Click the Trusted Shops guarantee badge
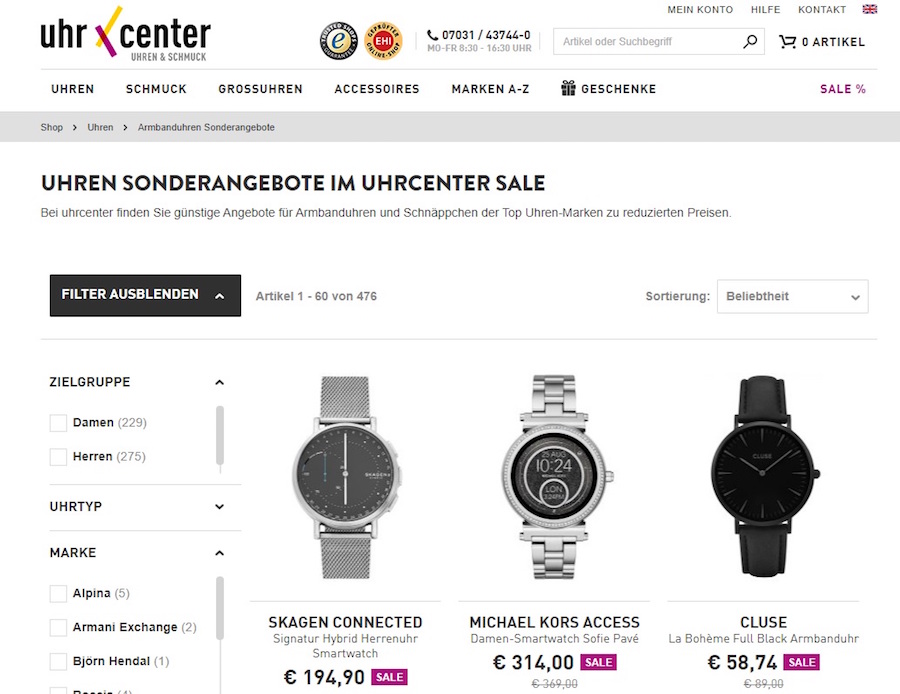900x694 pixels. coord(338,42)
